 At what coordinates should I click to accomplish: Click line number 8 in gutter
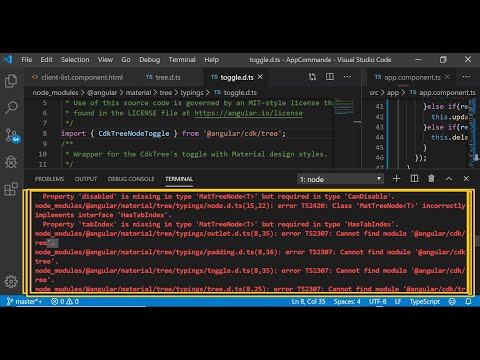coord(45,133)
